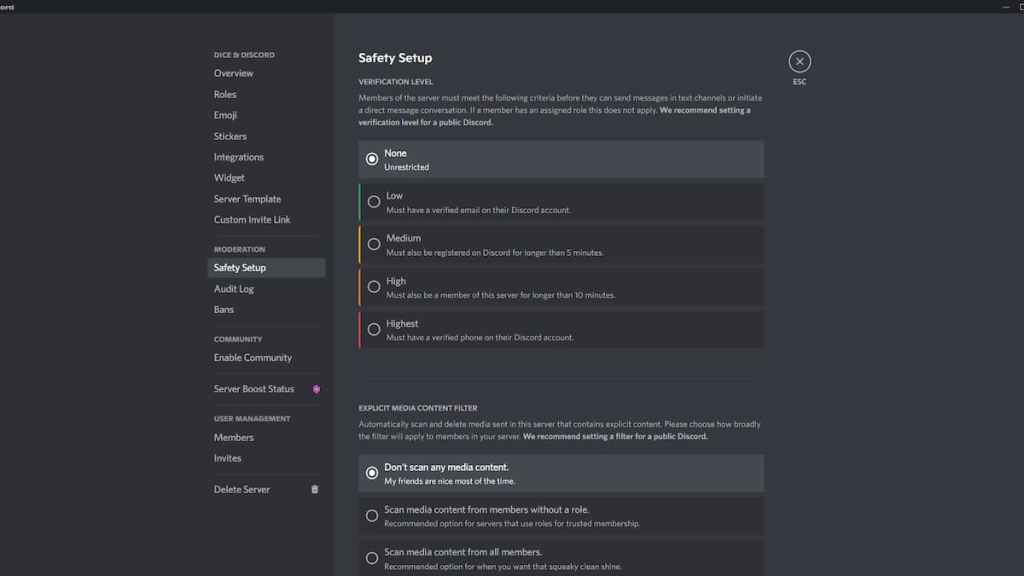The height and width of the screenshot is (576, 1024).
Task: Select the Medium verification level
Action: tap(561, 244)
